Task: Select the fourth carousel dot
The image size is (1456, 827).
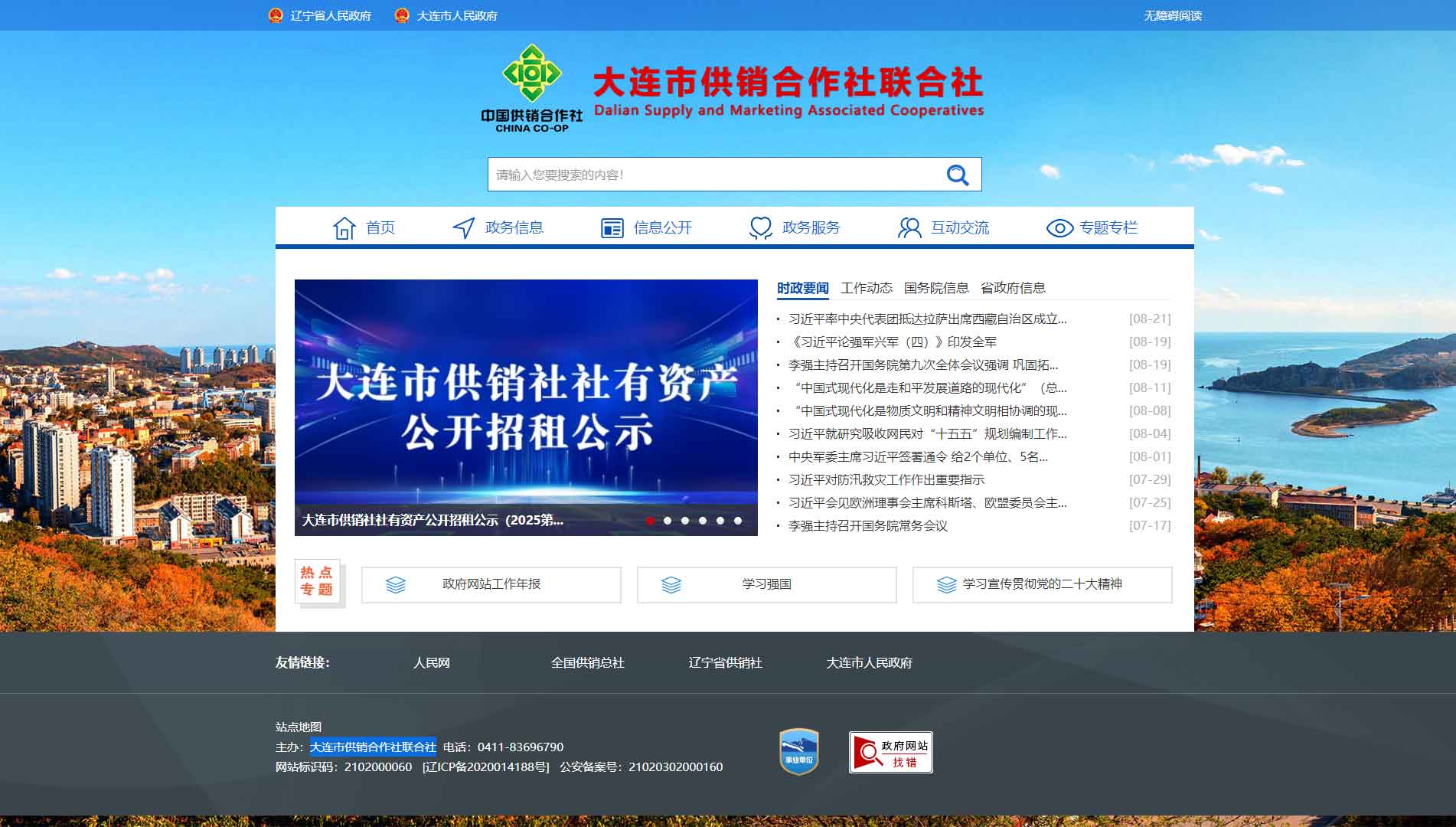Action: point(703,521)
